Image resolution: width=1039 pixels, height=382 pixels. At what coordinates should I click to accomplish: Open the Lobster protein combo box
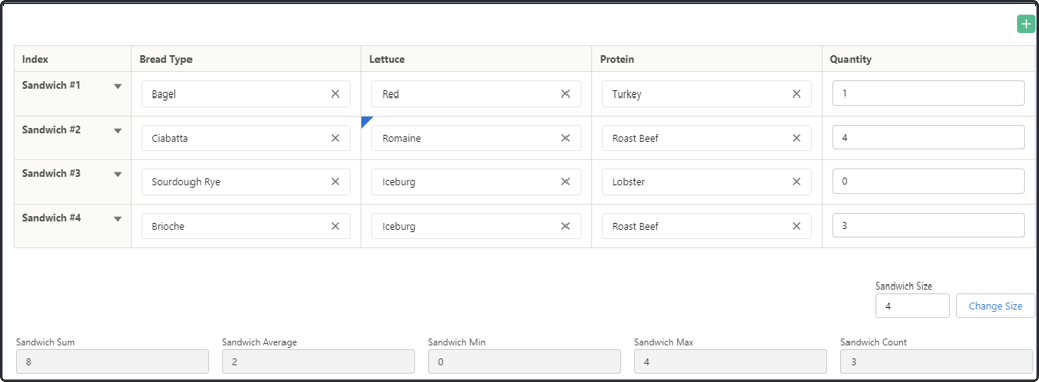tap(707, 182)
